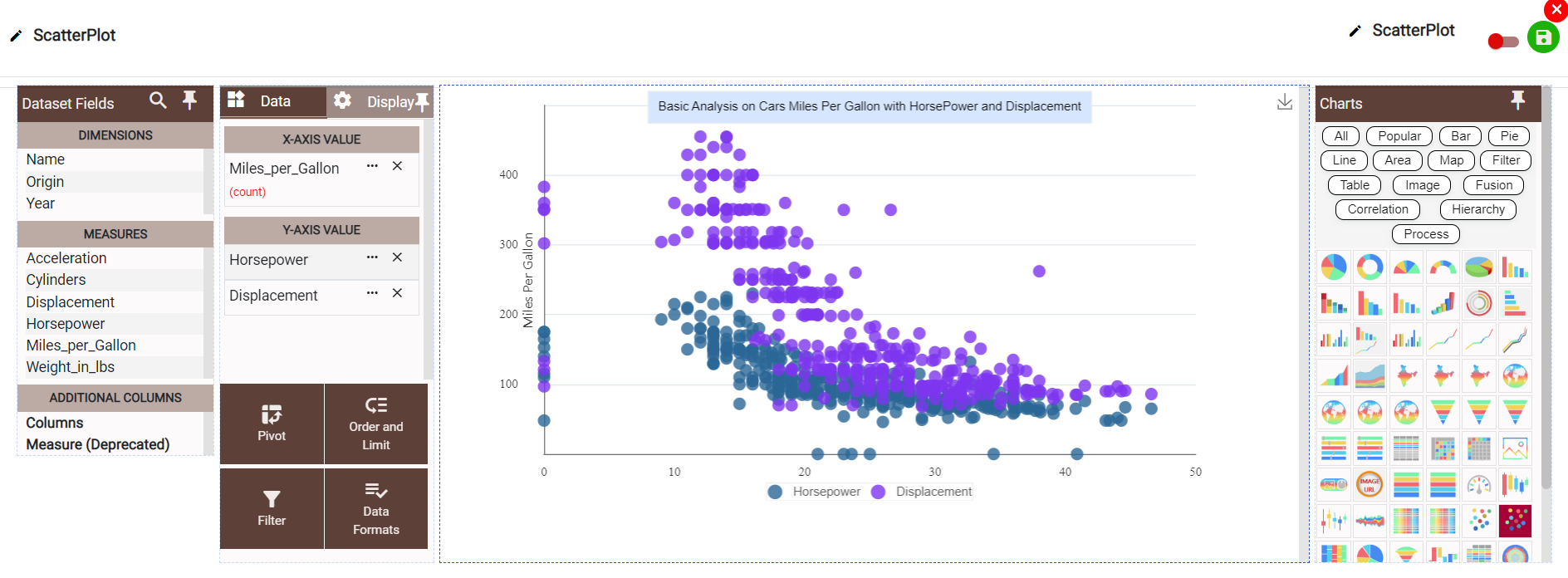Click the download chart icon
This screenshot has width=1568, height=578.
tap(1284, 102)
